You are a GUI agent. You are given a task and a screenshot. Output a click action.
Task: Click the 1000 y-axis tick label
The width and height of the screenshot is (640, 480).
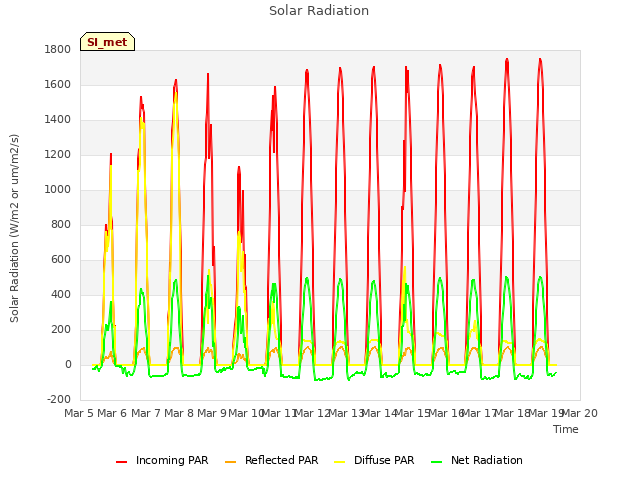58,189
